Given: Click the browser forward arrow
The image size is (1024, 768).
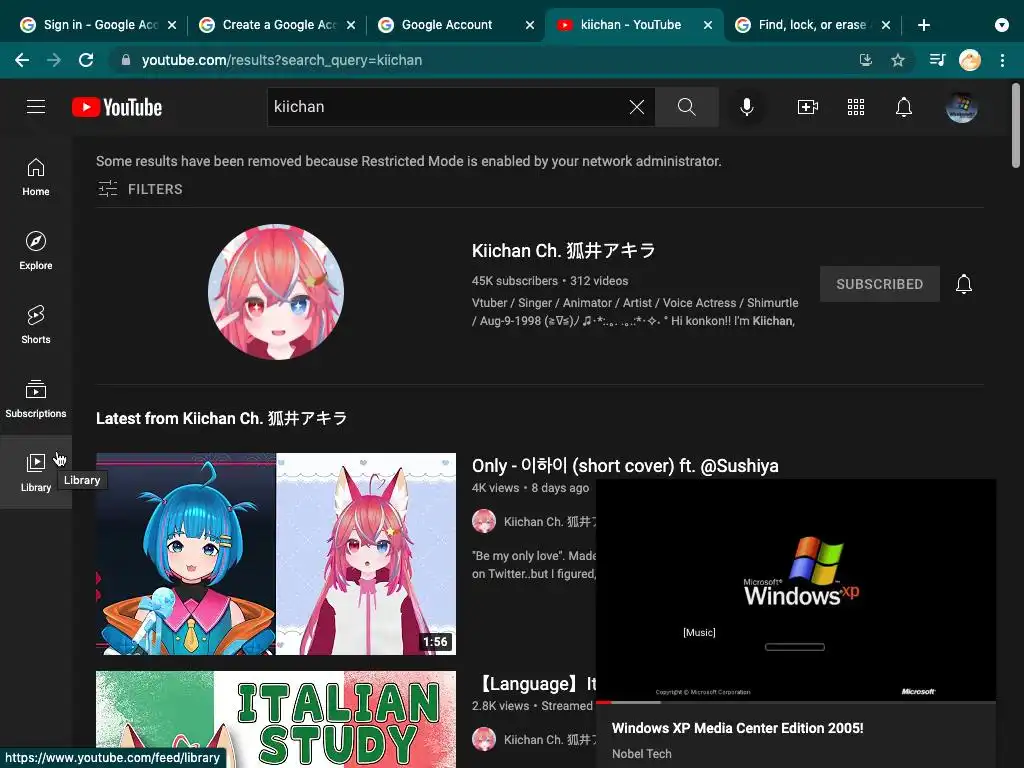Looking at the screenshot, I should pos(54,60).
